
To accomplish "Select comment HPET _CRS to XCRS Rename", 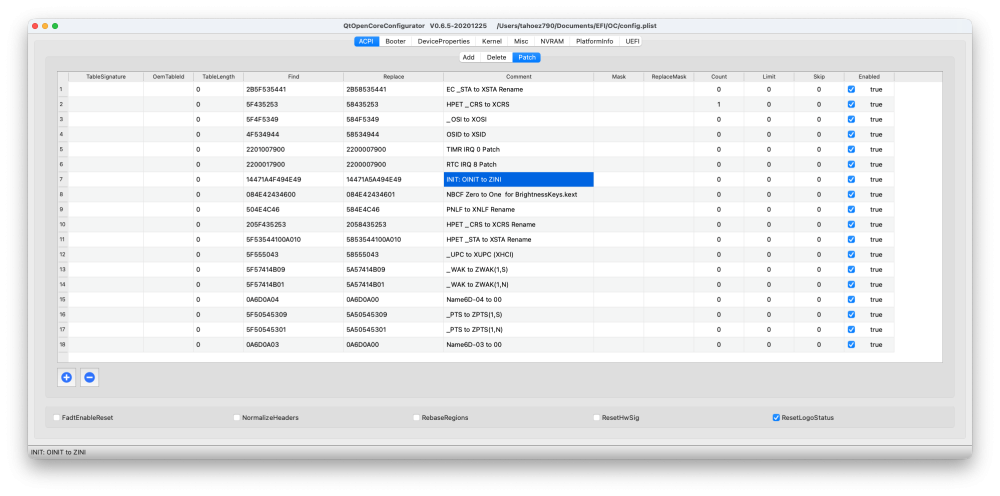I will (518, 224).
